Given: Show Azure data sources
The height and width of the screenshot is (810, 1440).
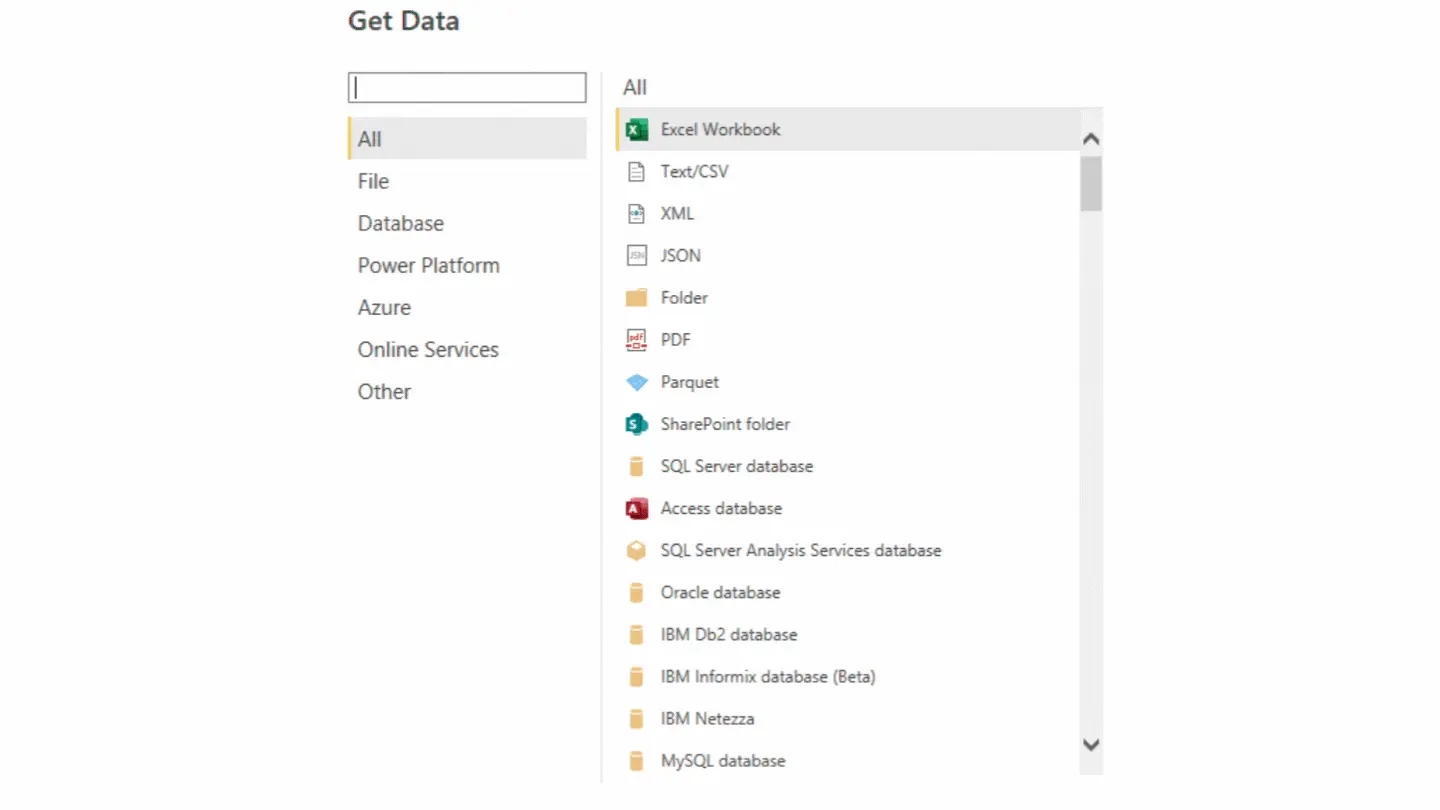Looking at the screenshot, I should [x=467, y=307].
